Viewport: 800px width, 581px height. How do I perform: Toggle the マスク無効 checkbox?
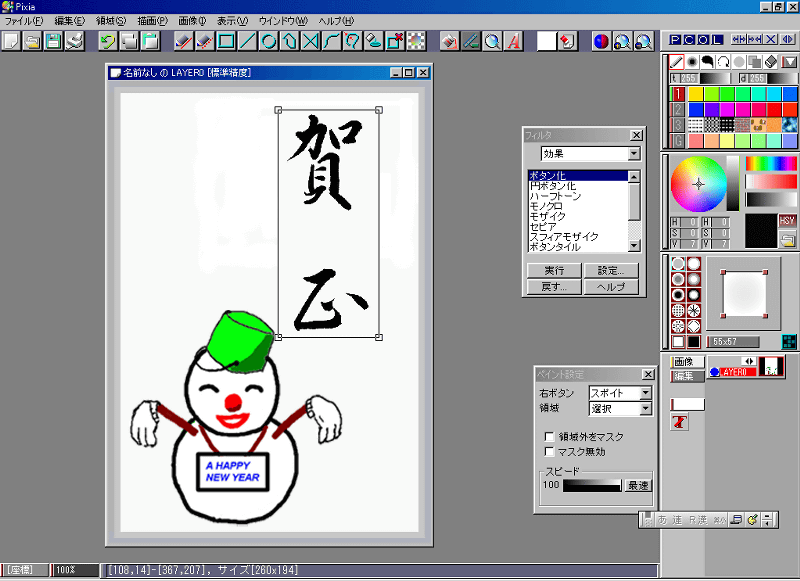coord(549,451)
